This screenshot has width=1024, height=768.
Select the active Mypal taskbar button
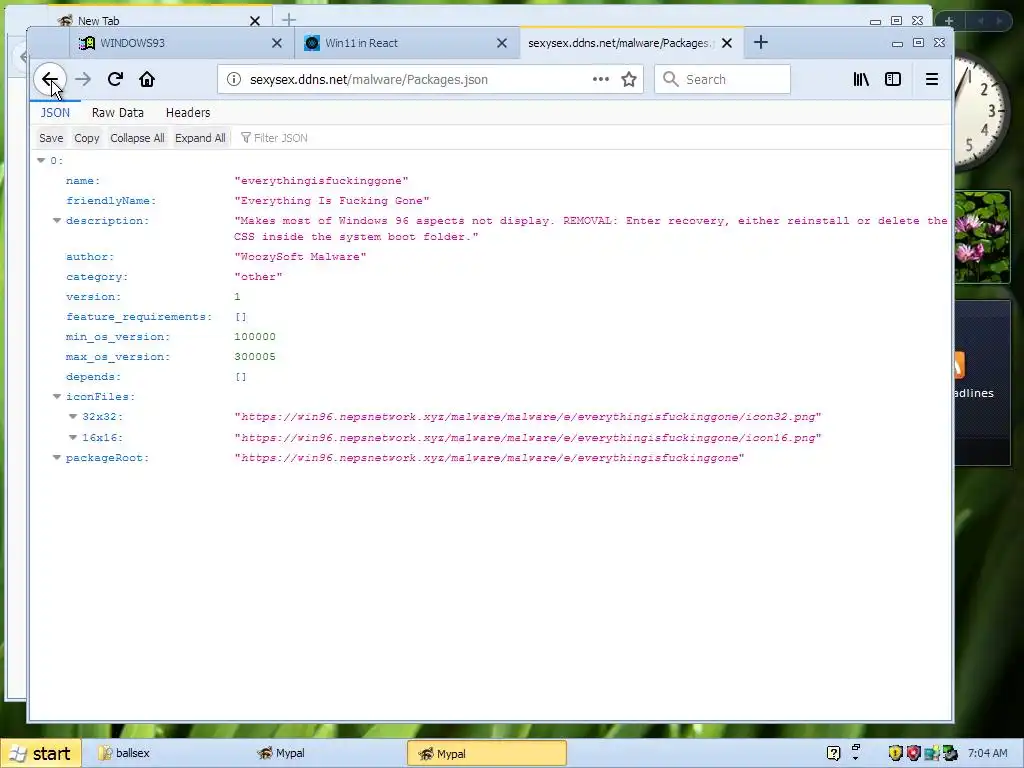pyautogui.click(x=487, y=754)
